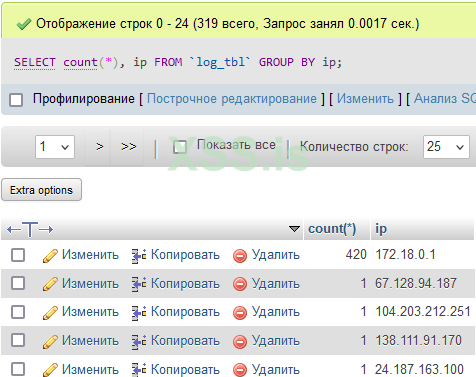Sort by count(*) column header
The width and height of the screenshot is (476, 377).
pyautogui.click(x=332, y=229)
